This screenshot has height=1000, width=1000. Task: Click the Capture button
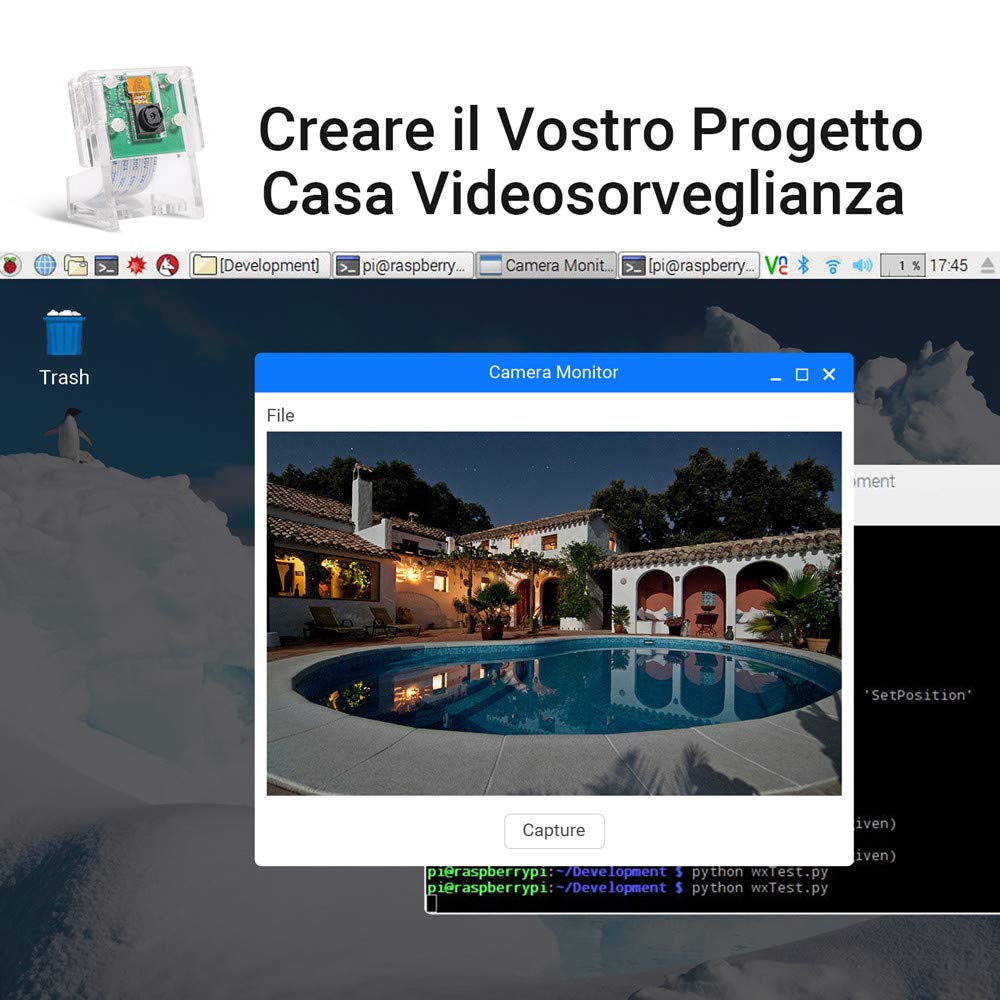[x=554, y=830]
